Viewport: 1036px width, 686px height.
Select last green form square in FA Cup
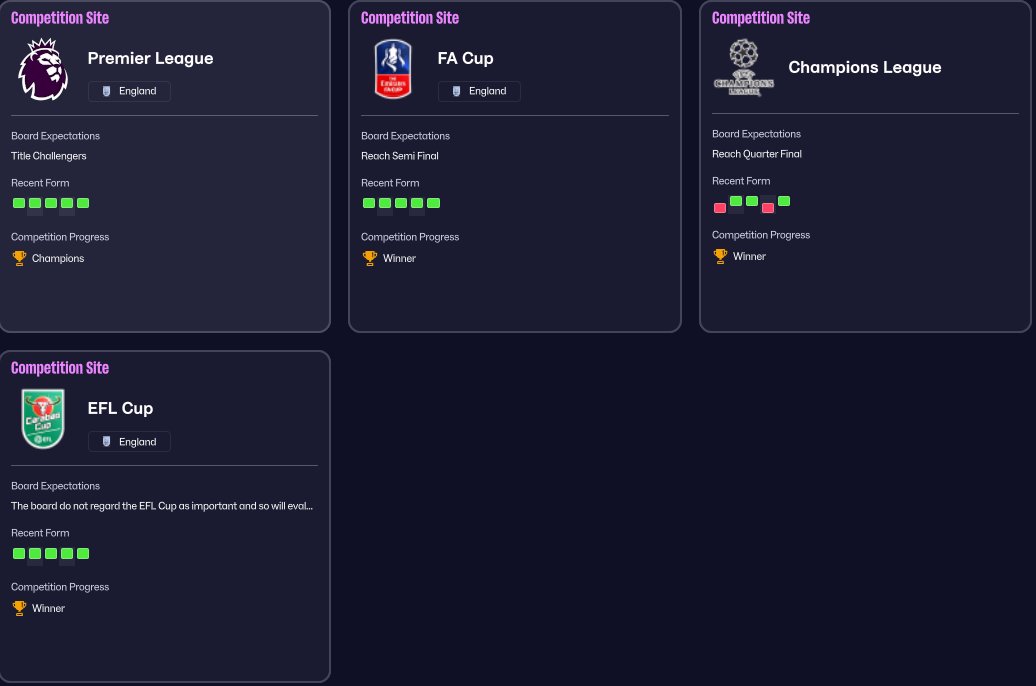pos(433,203)
